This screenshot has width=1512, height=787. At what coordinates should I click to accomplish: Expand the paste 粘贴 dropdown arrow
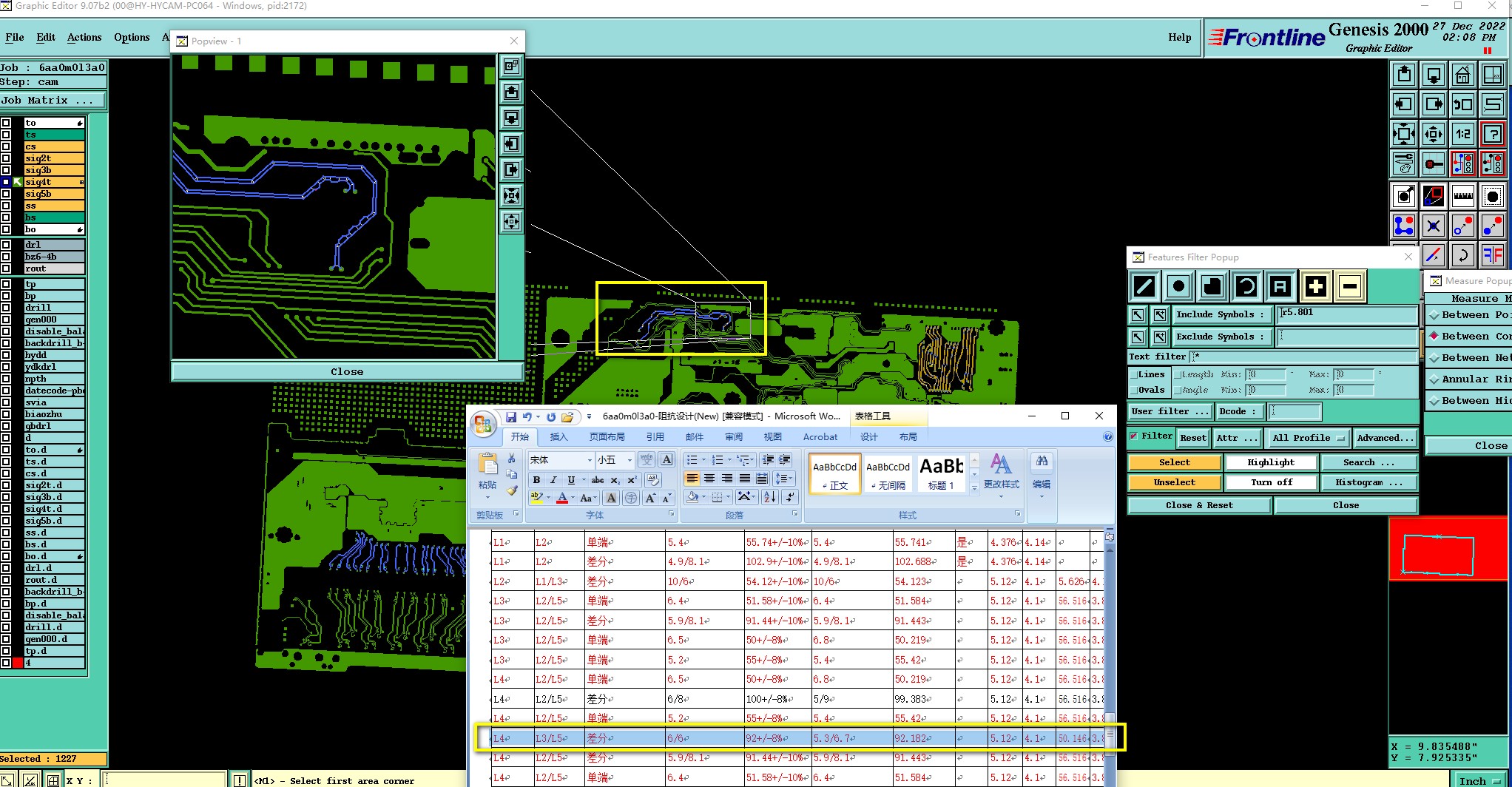click(487, 497)
